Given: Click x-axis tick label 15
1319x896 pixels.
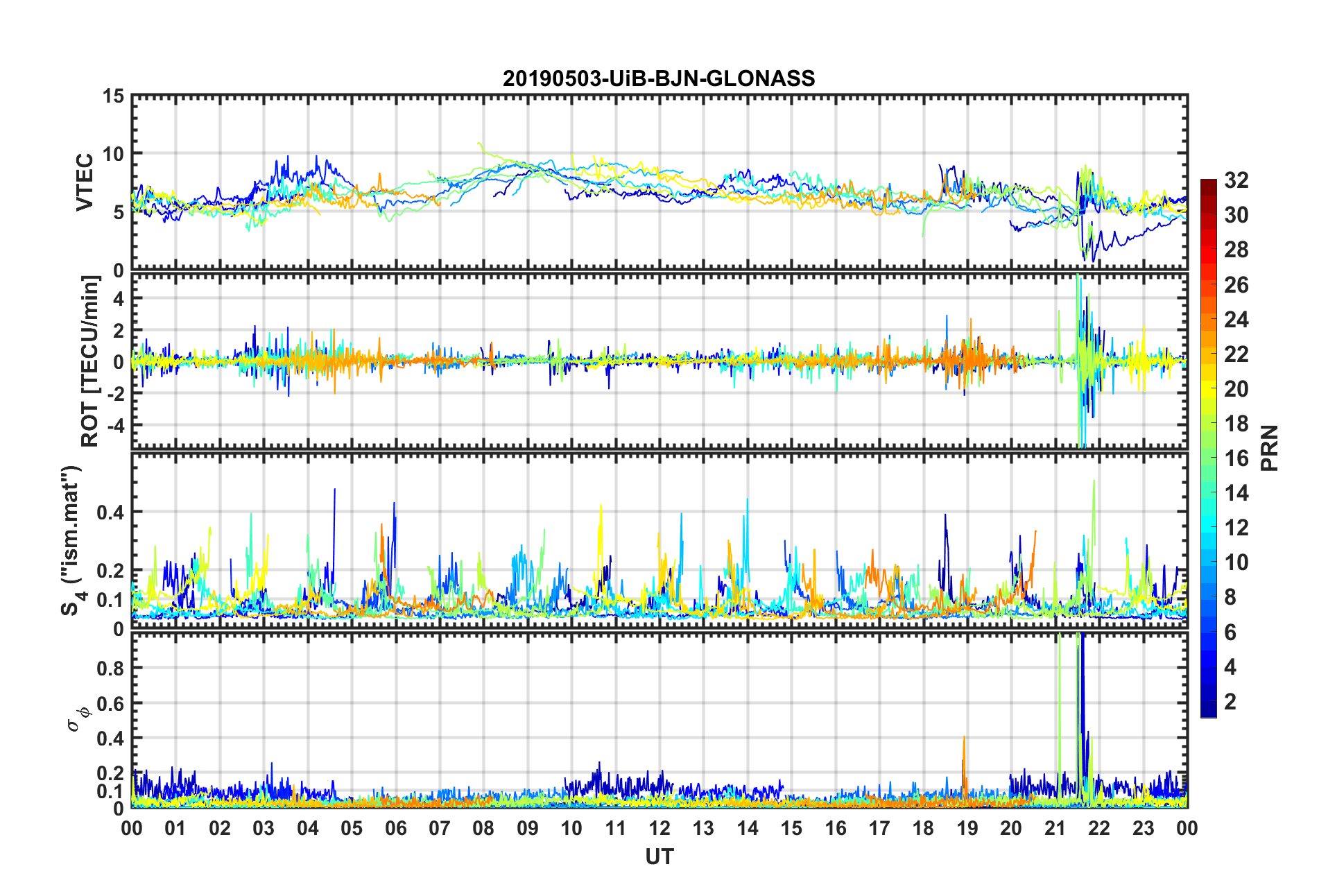Looking at the screenshot, I should [791, 828].
